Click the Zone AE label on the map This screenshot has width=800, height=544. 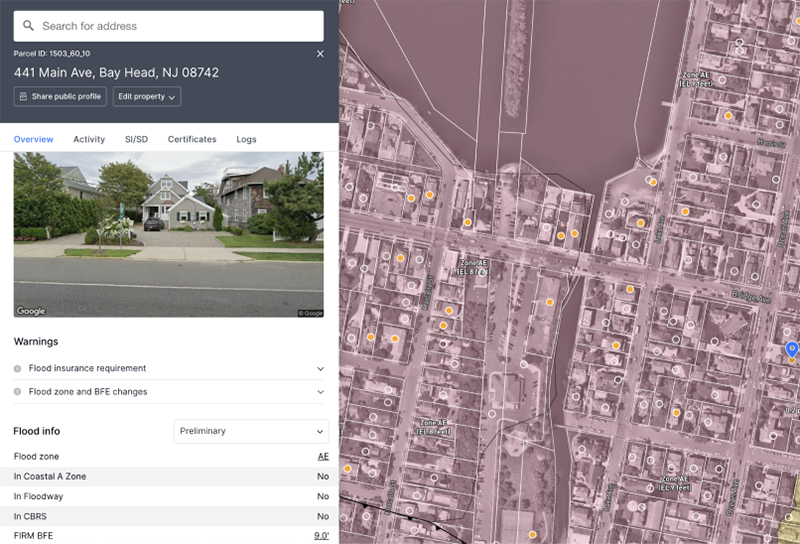(473, 267)
